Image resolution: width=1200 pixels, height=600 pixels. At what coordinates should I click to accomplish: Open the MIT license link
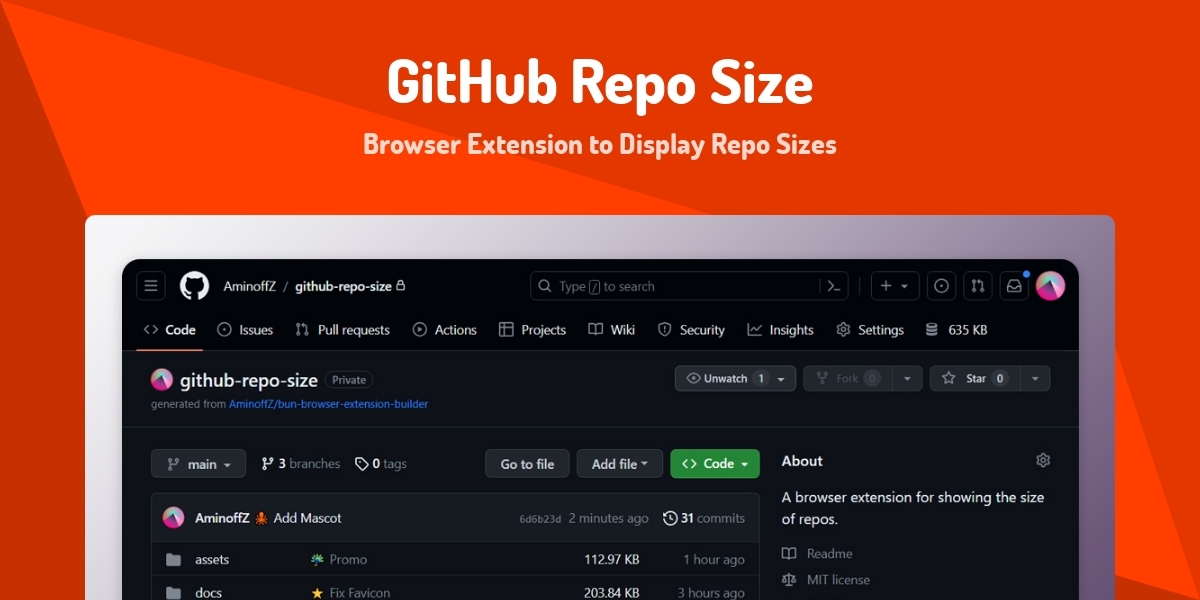tap(838, 579)
